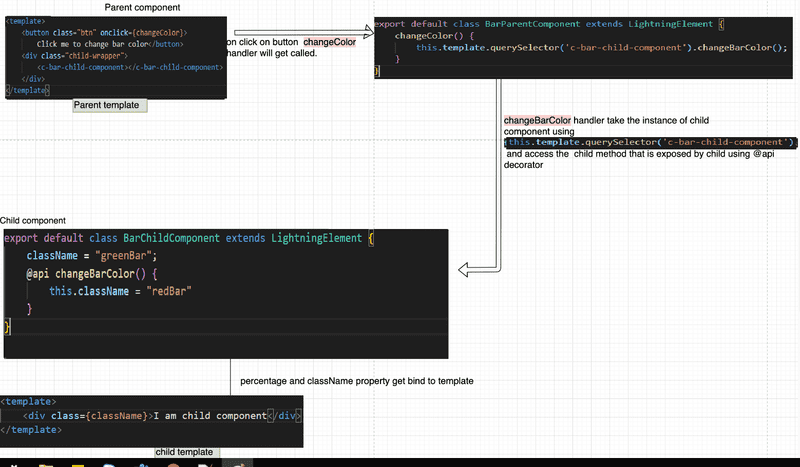Select the "on click on button changeColor" note

coord(291,47)
